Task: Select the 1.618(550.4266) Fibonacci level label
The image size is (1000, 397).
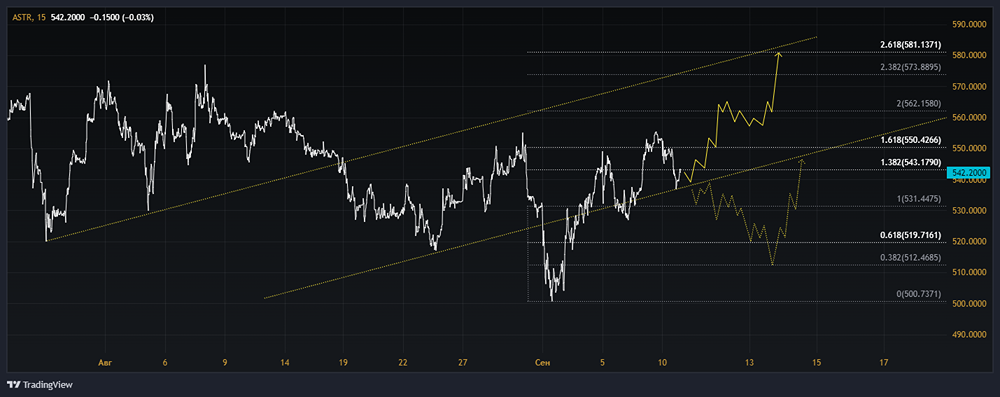Action: (910, 140)
